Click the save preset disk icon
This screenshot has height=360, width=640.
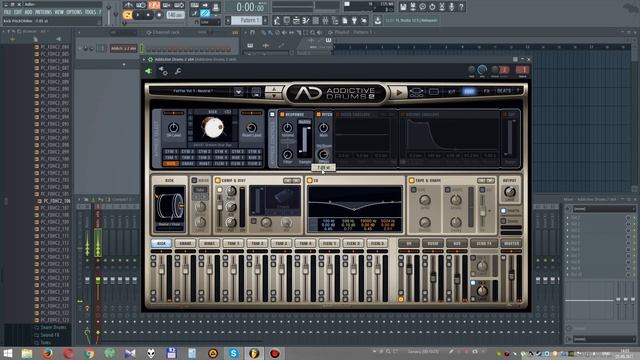click(x=256, y=92)
